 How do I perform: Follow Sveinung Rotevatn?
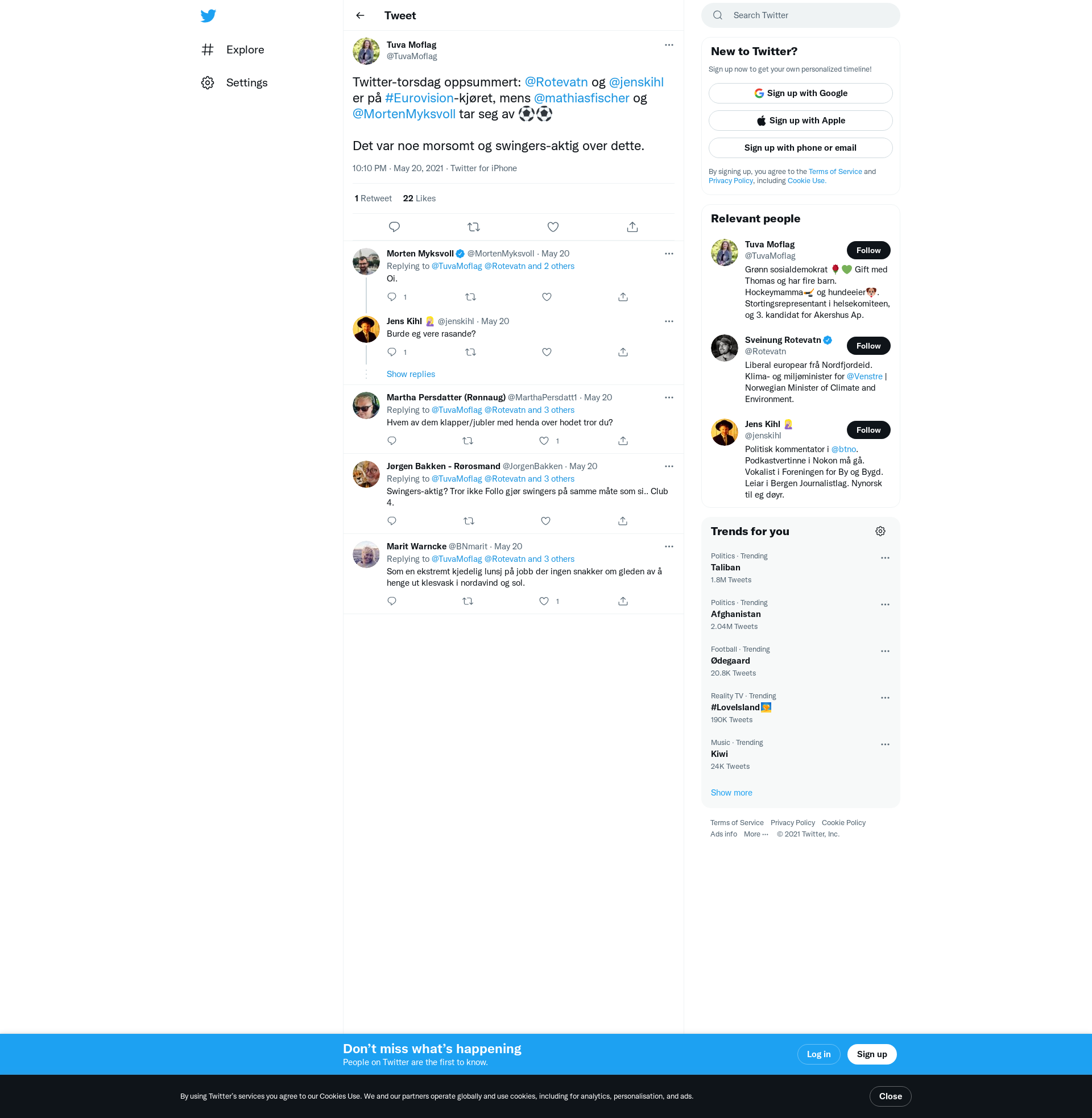868,346
